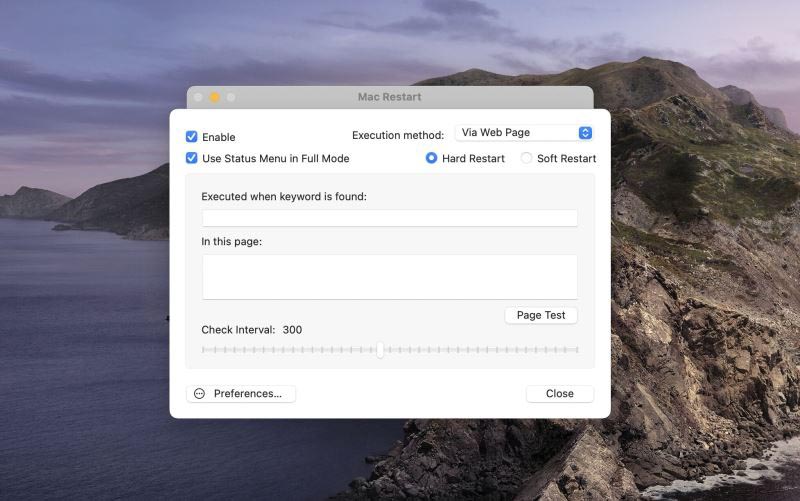Toggle Use Status Menu in Full Mode

click(191, 158)
